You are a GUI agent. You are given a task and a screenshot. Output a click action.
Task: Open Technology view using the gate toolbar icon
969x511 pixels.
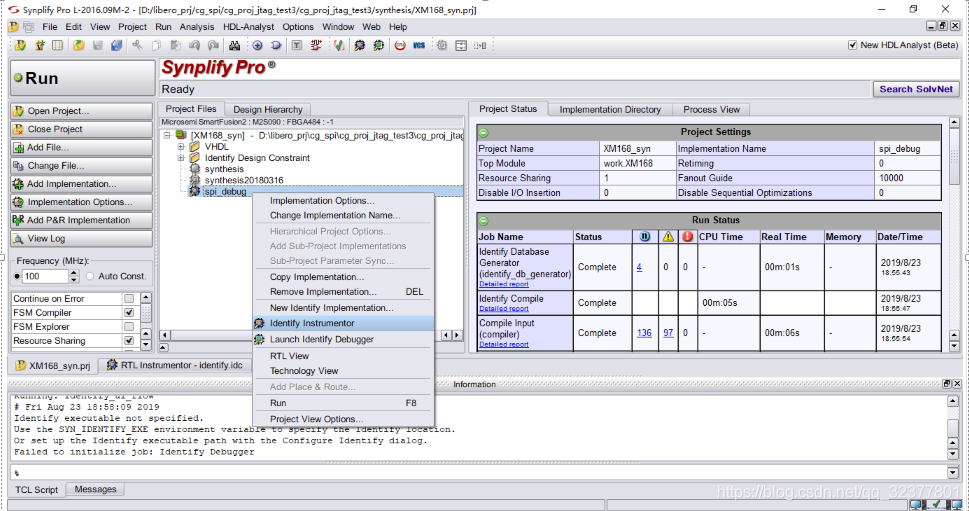tap(276, 45)
